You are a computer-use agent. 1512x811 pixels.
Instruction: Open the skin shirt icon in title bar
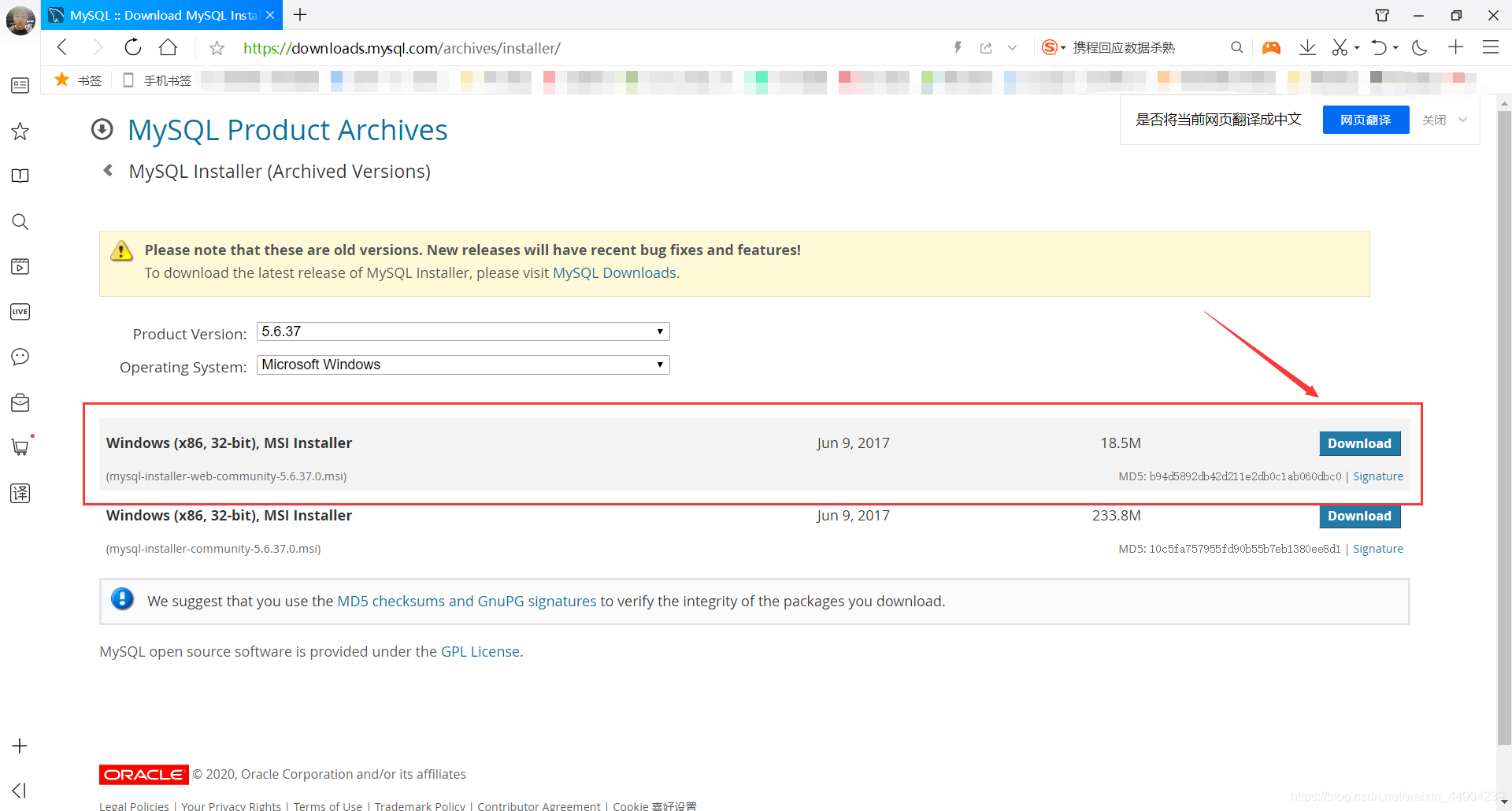pos(1382,15)
